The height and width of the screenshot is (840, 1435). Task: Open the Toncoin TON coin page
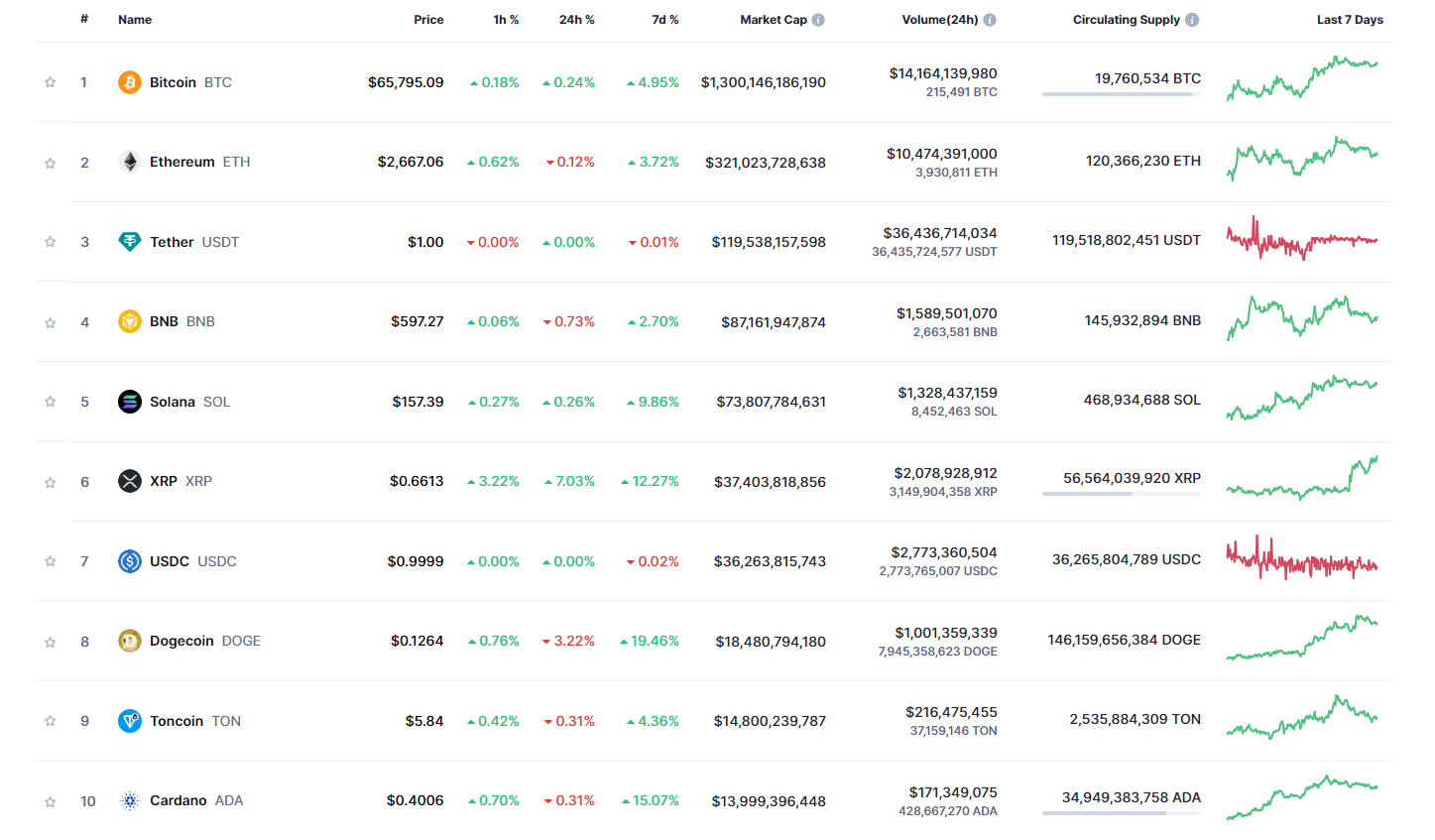pyautogui.click(x=195, y=721)
